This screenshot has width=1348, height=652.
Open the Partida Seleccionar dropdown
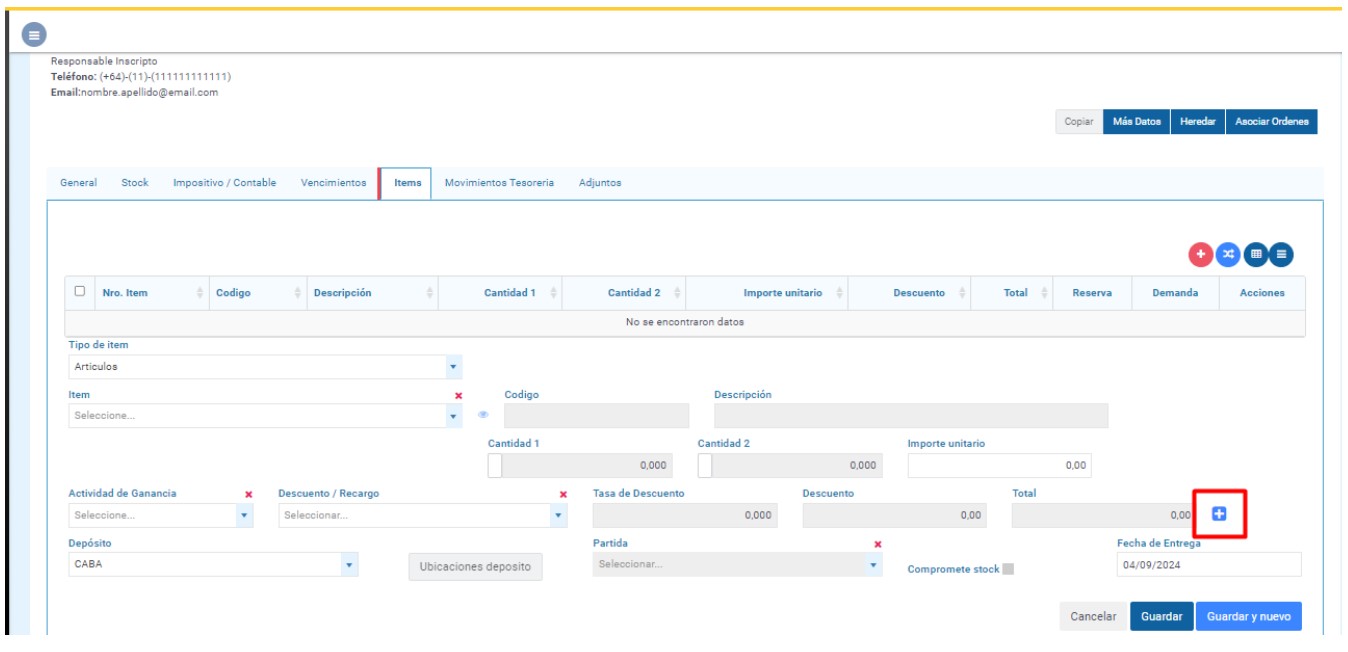[x=738, y=565]
